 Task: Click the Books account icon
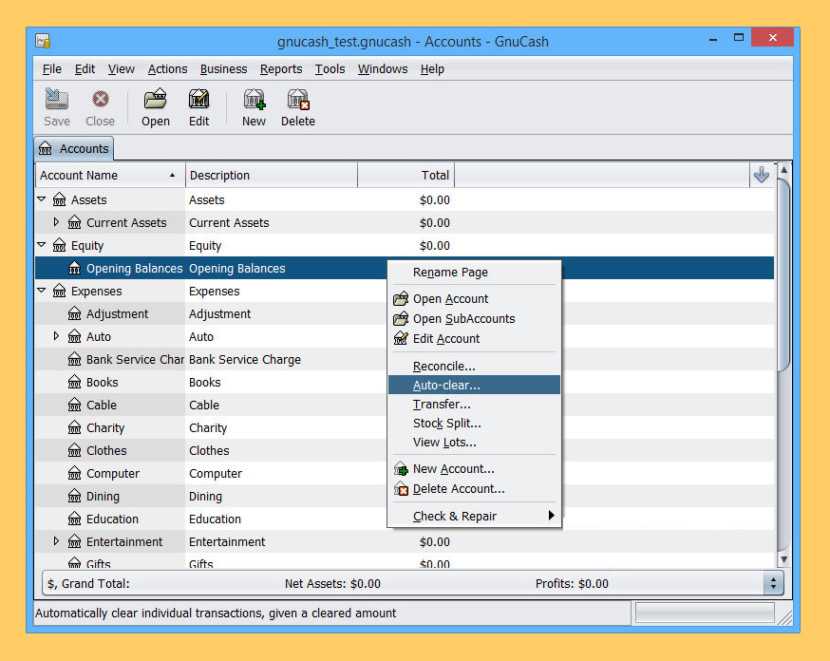pyautogui.click(x=75, y=383)
